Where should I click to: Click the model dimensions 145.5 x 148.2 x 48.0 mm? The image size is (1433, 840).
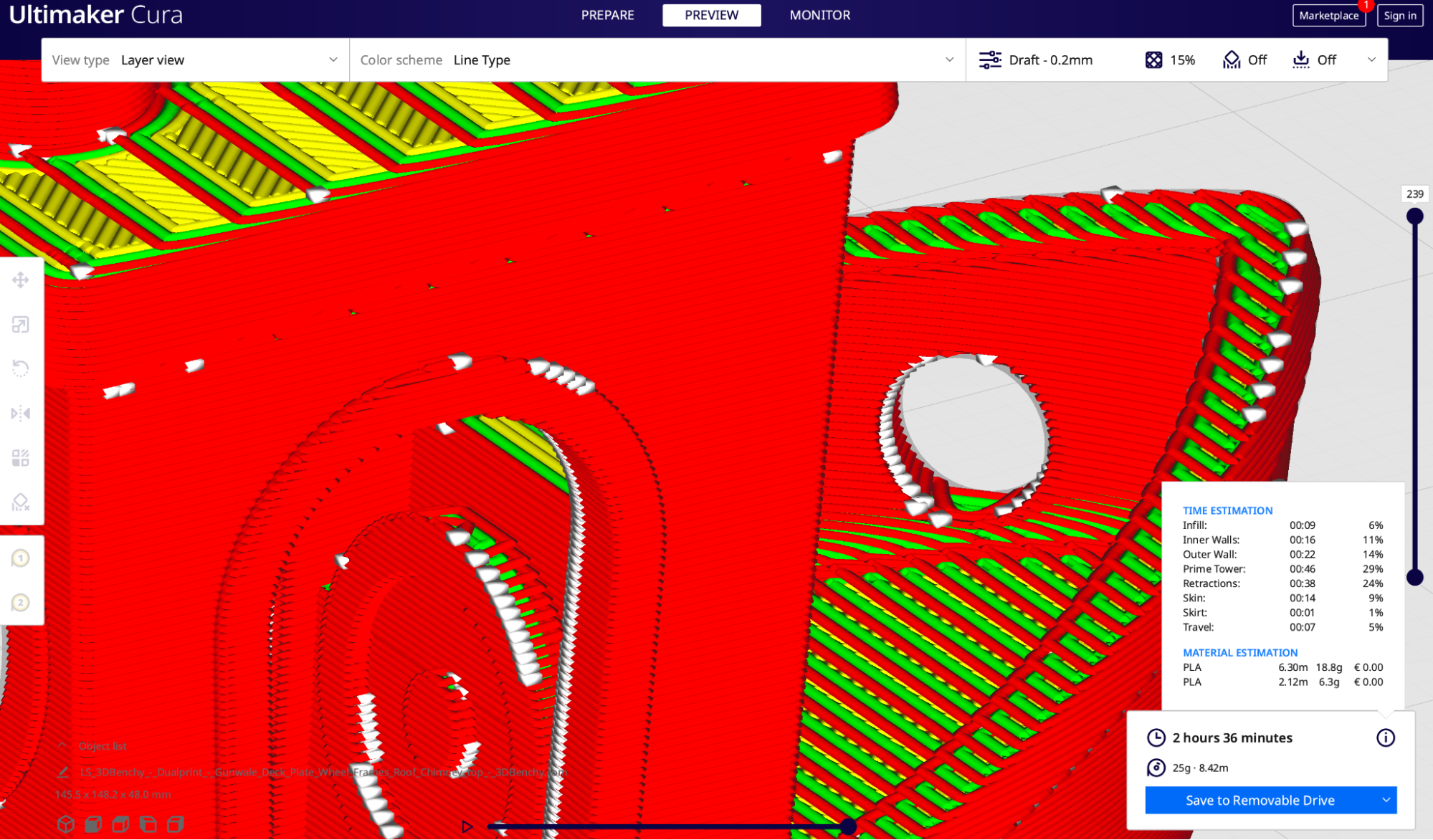(113, 794)
